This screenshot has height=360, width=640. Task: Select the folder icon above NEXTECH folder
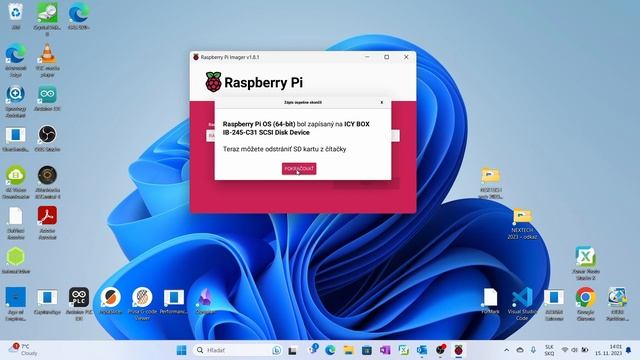tap(491, 183)
